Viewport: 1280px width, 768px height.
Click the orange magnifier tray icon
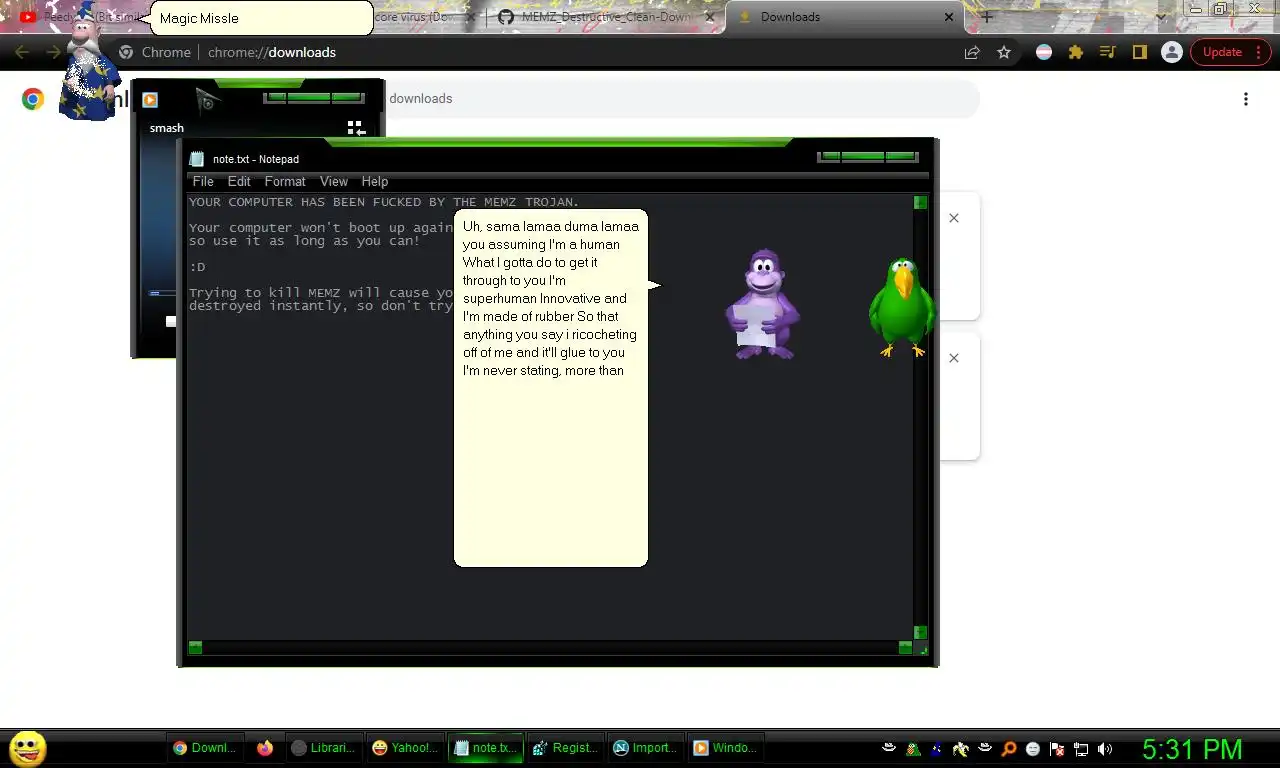click(1009, 749)
